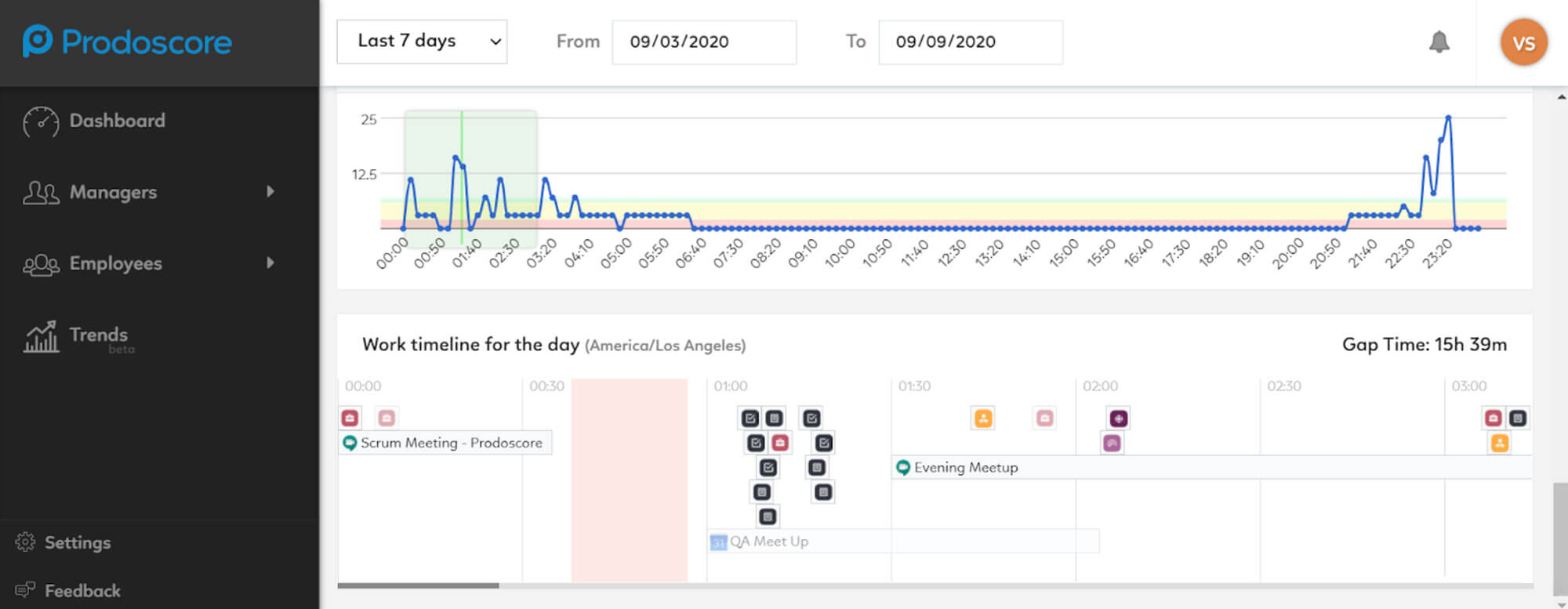Screen dimensions: 1568x609
Task: Click the dark document icon at 03:00
Action: 1518,418
